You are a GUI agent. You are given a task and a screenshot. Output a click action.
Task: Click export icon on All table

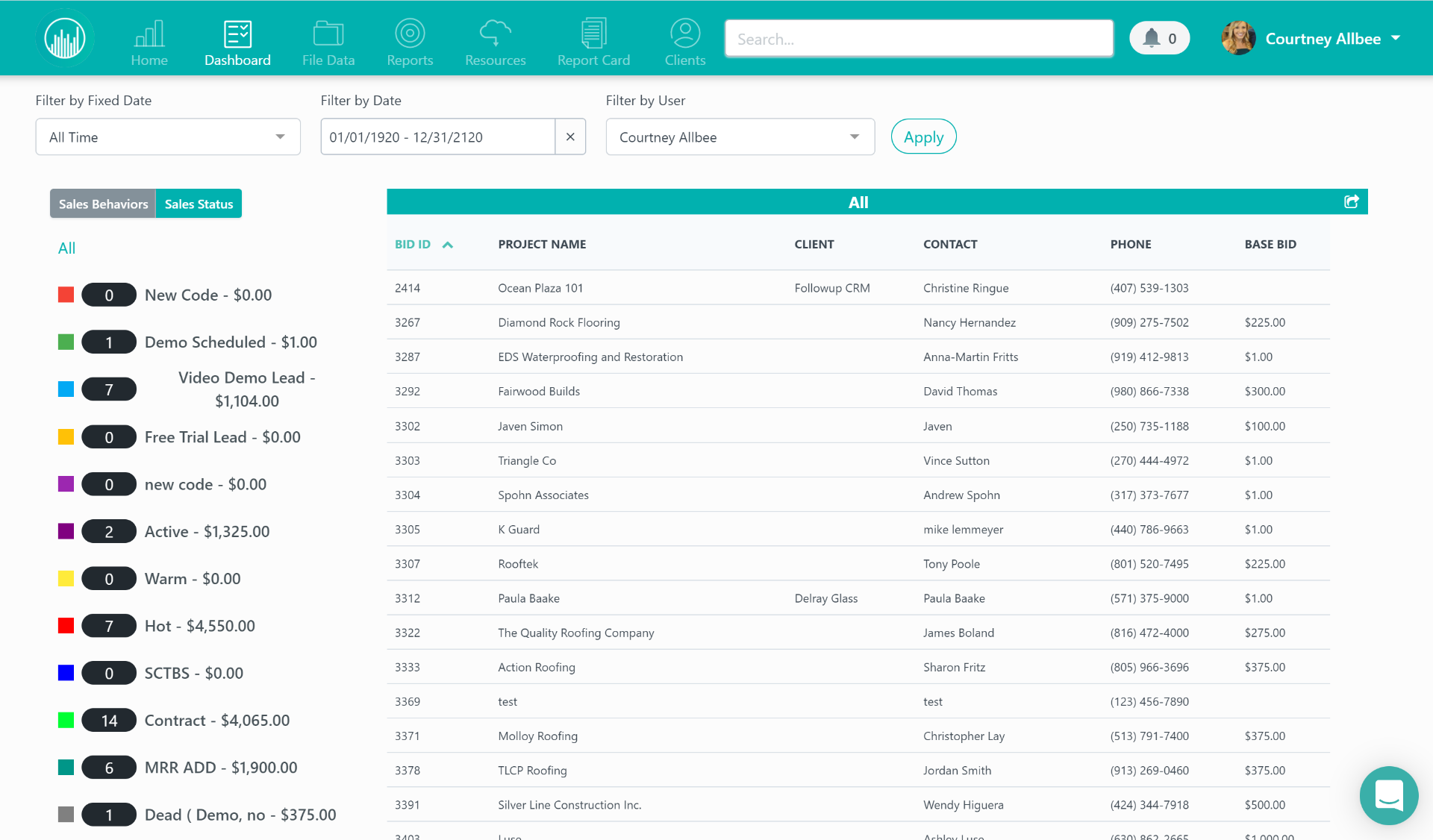1351,202
